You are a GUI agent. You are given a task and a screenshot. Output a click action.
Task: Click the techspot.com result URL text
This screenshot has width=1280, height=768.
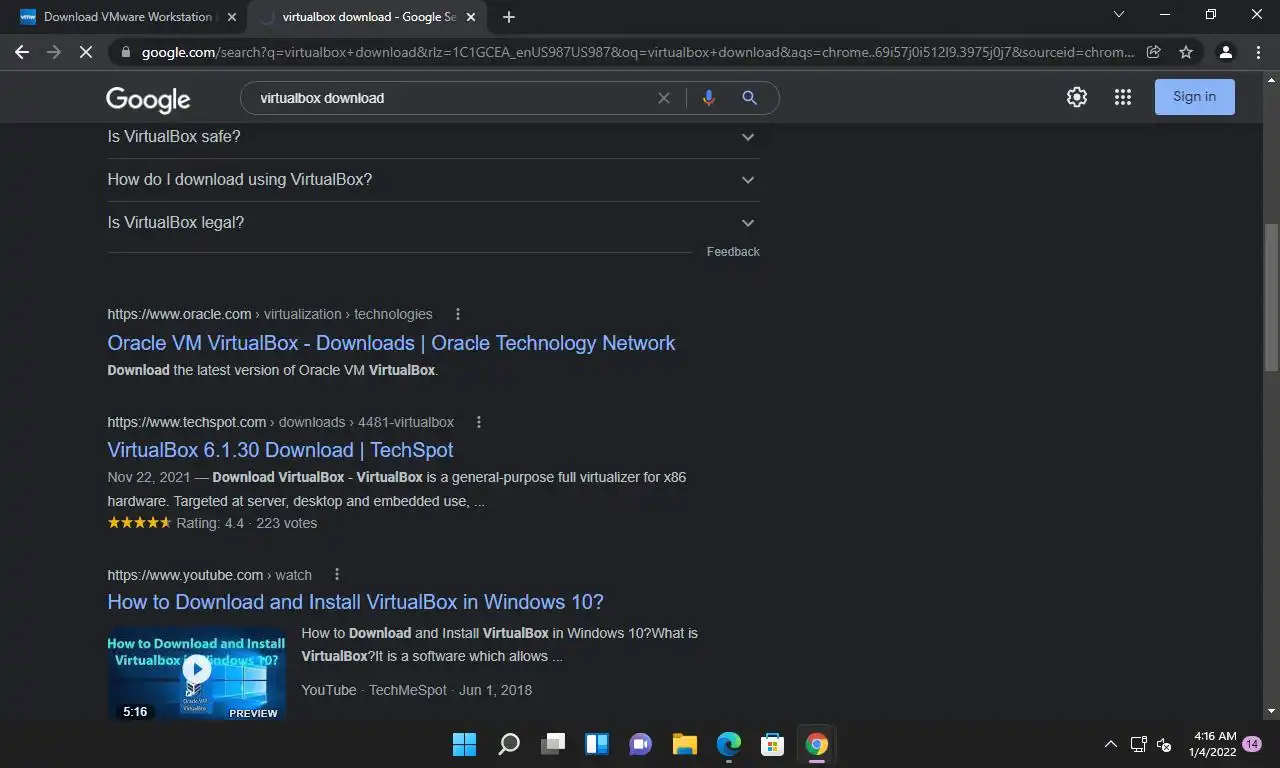(280, 422)
